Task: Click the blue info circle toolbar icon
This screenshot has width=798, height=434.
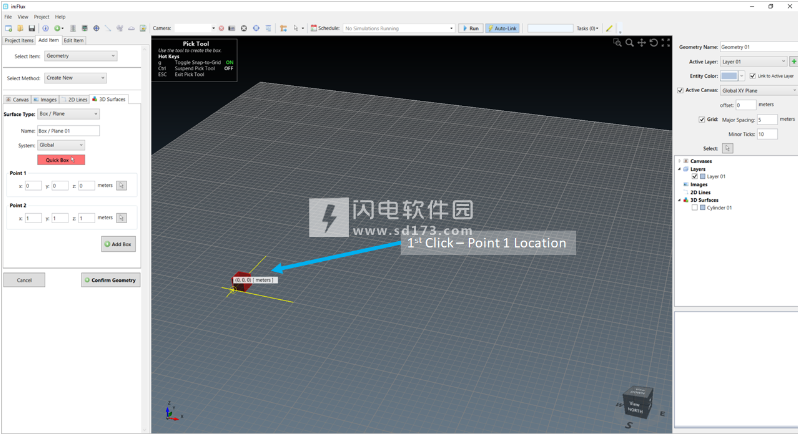Action: pos(45,28)
